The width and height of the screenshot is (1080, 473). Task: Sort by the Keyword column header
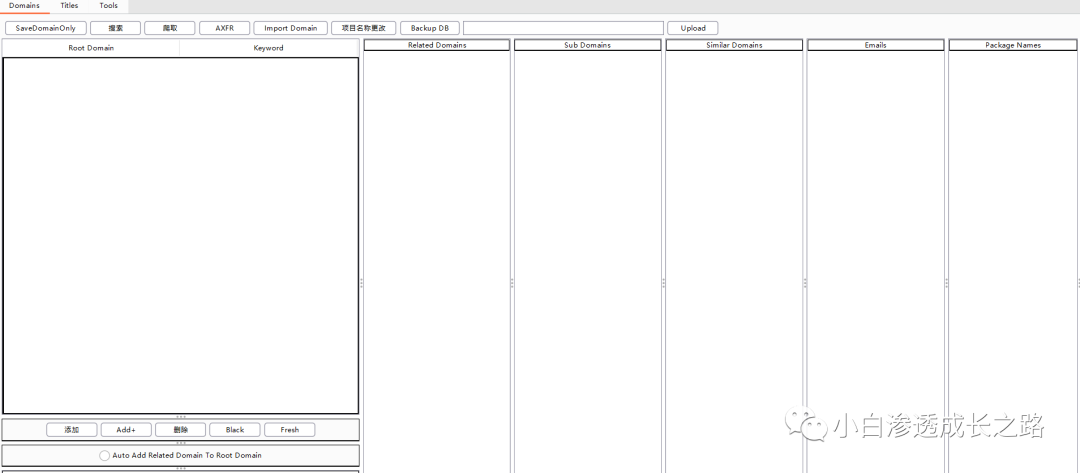click(x=269, y=48)
